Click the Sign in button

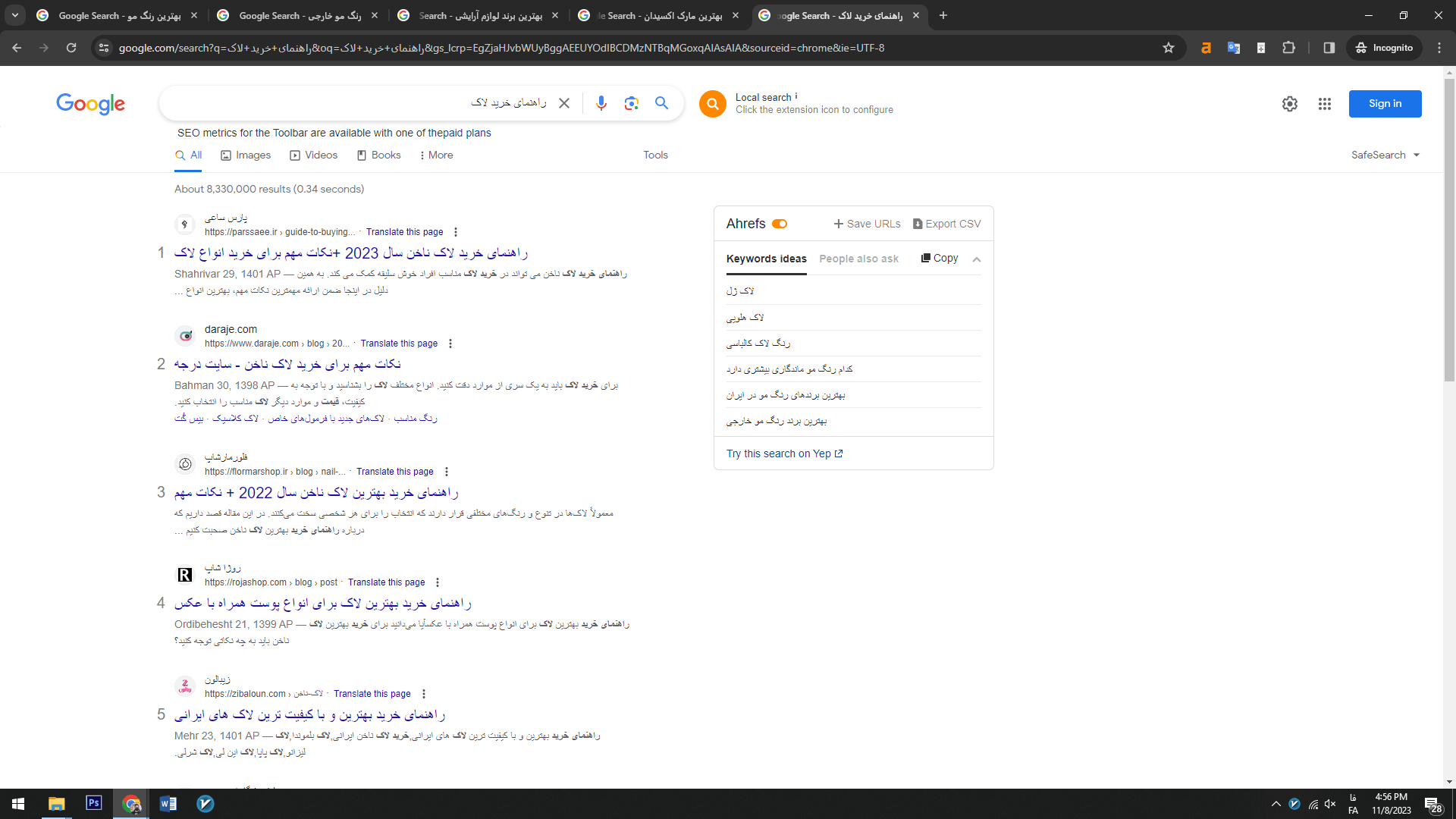[1385, 104]
